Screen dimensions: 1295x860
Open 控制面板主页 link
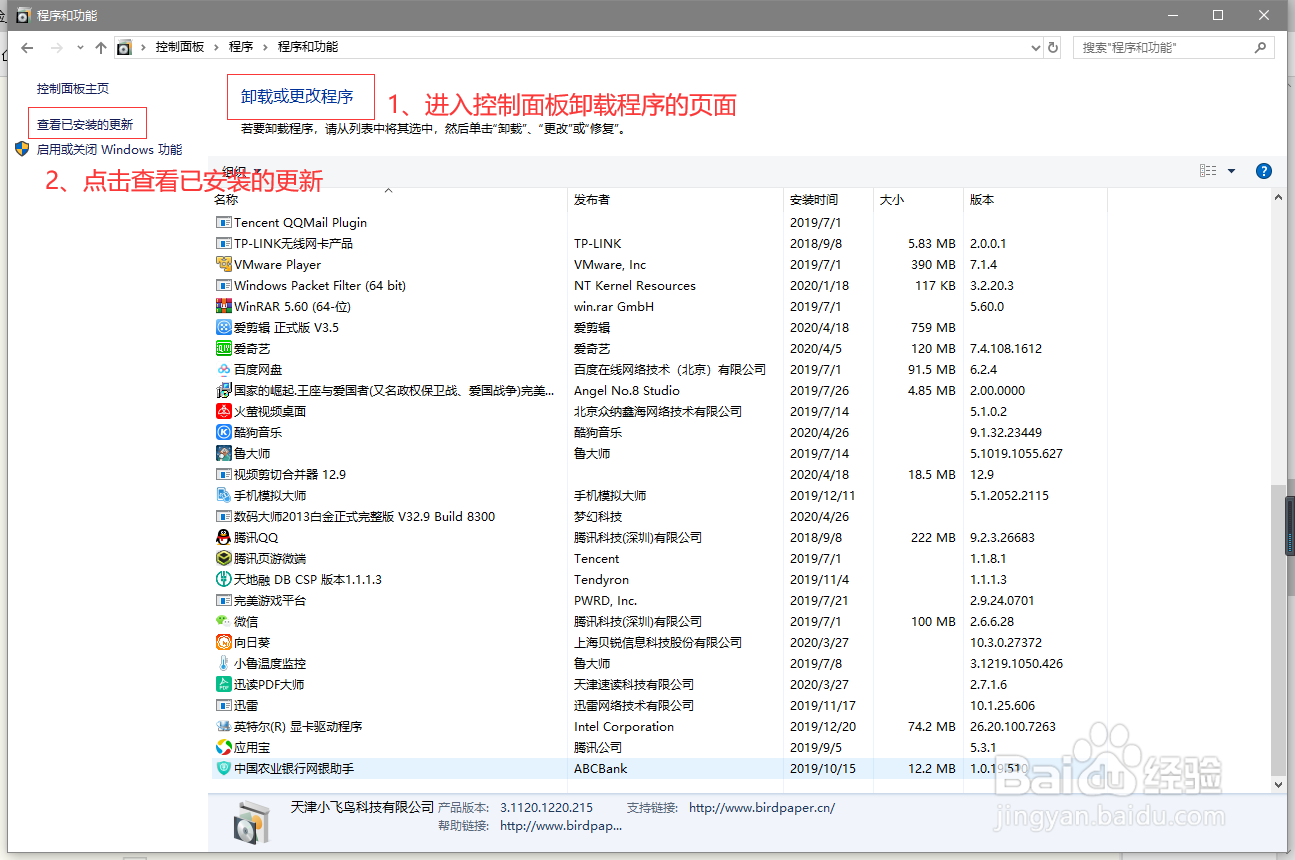73,89
